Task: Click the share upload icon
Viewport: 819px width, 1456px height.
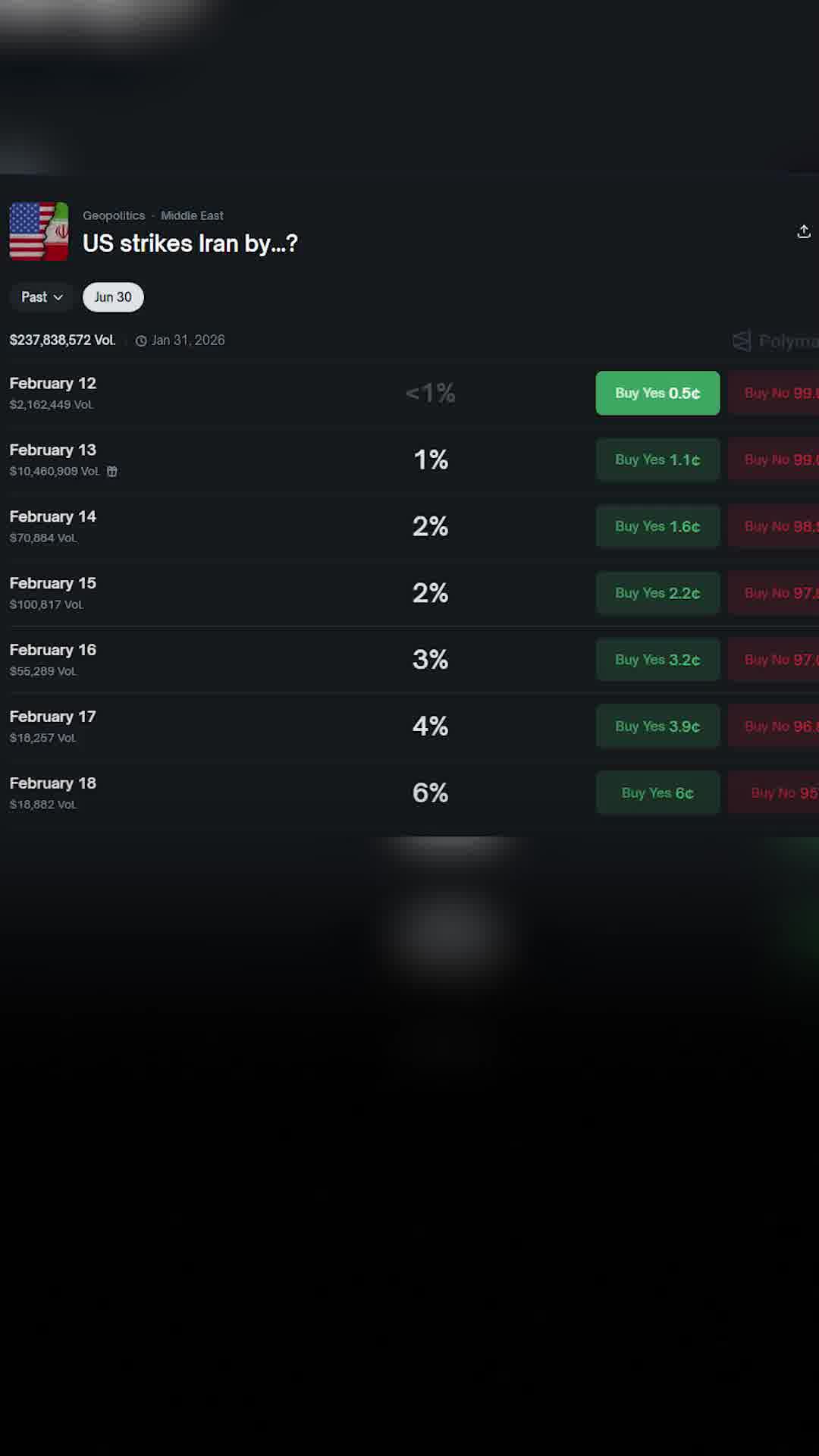Action: coord(803,231)
